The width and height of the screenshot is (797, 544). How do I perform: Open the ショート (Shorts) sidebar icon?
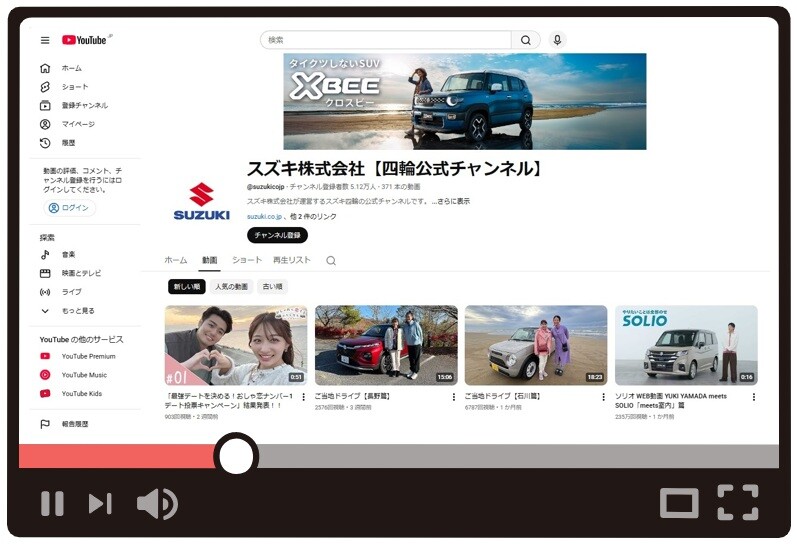45,87
